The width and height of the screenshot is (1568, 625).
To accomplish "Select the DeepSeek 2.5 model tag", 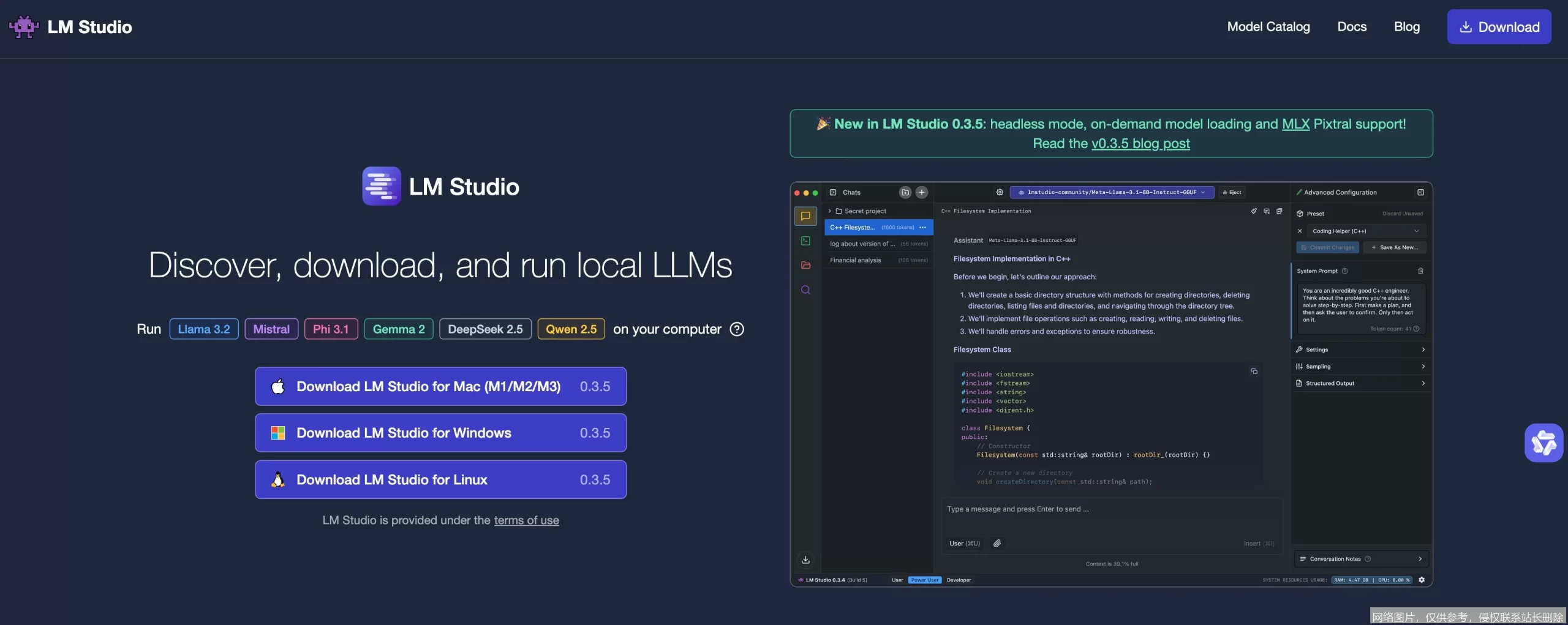I will [x=485, y=329].
